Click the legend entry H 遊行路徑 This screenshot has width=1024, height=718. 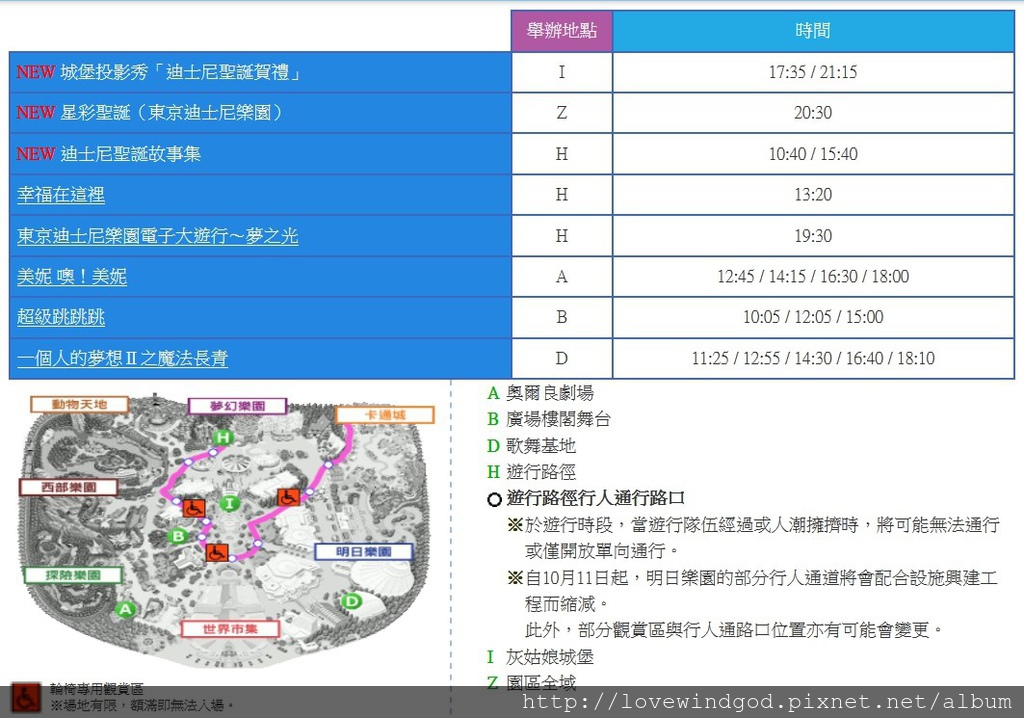532,472
